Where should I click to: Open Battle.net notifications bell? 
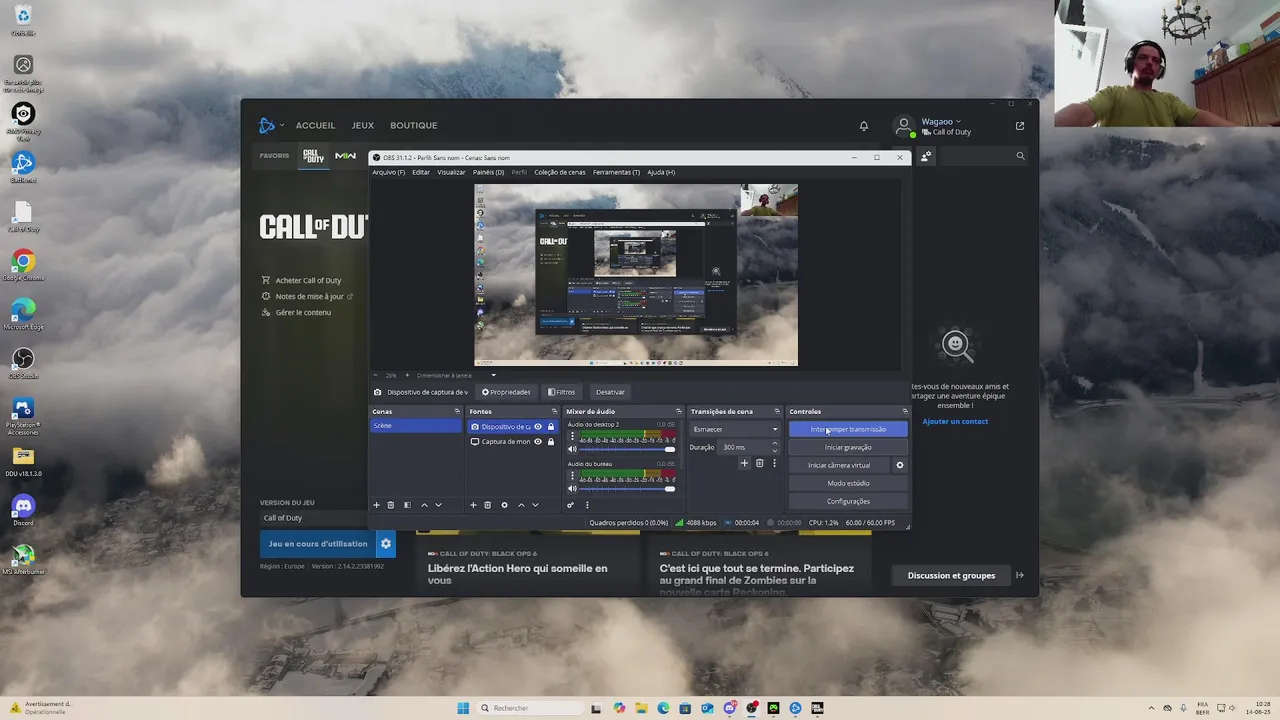tap(864, 126)
